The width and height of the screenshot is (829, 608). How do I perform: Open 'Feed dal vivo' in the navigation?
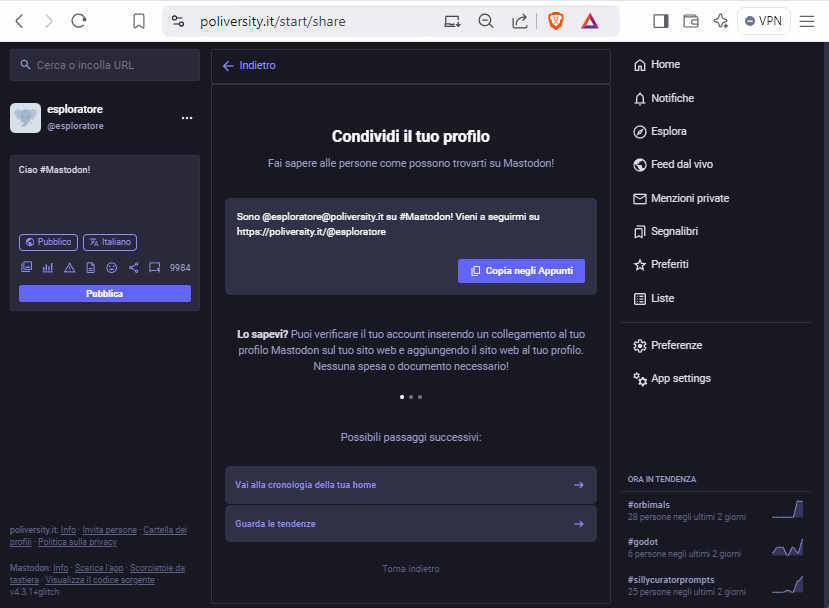[673, 164]
